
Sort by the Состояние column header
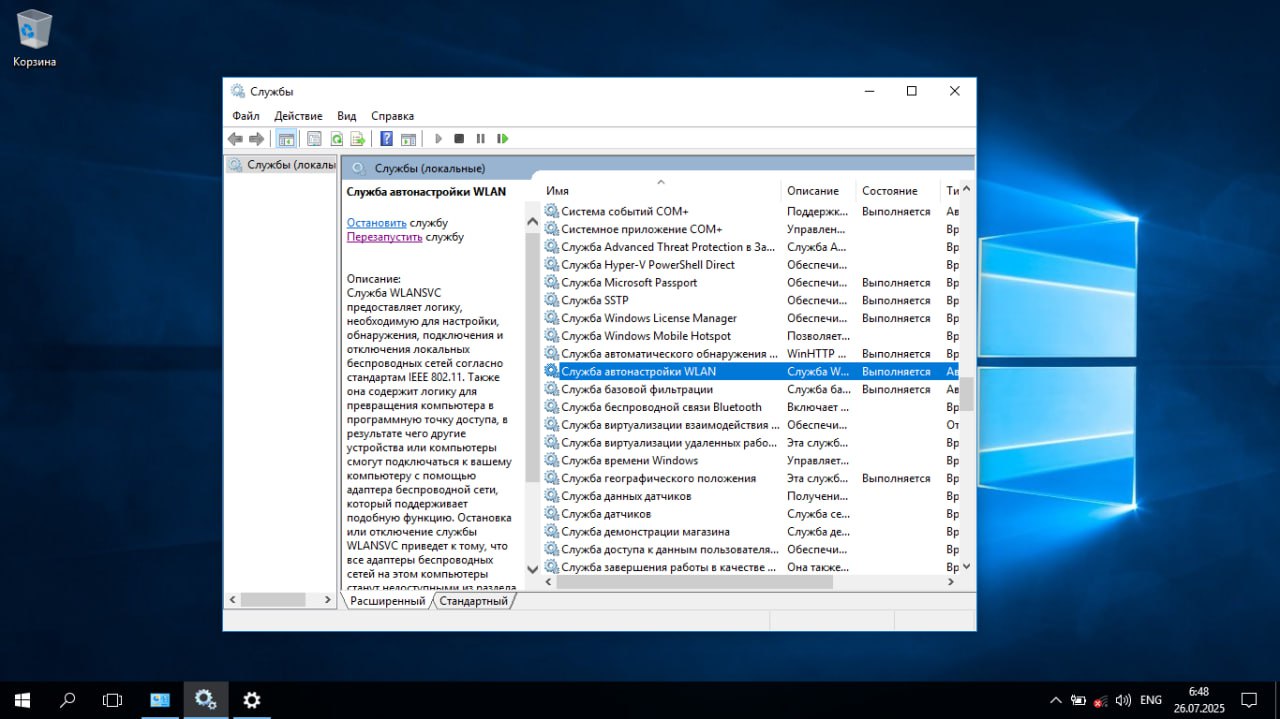click(x=898, y=190)
